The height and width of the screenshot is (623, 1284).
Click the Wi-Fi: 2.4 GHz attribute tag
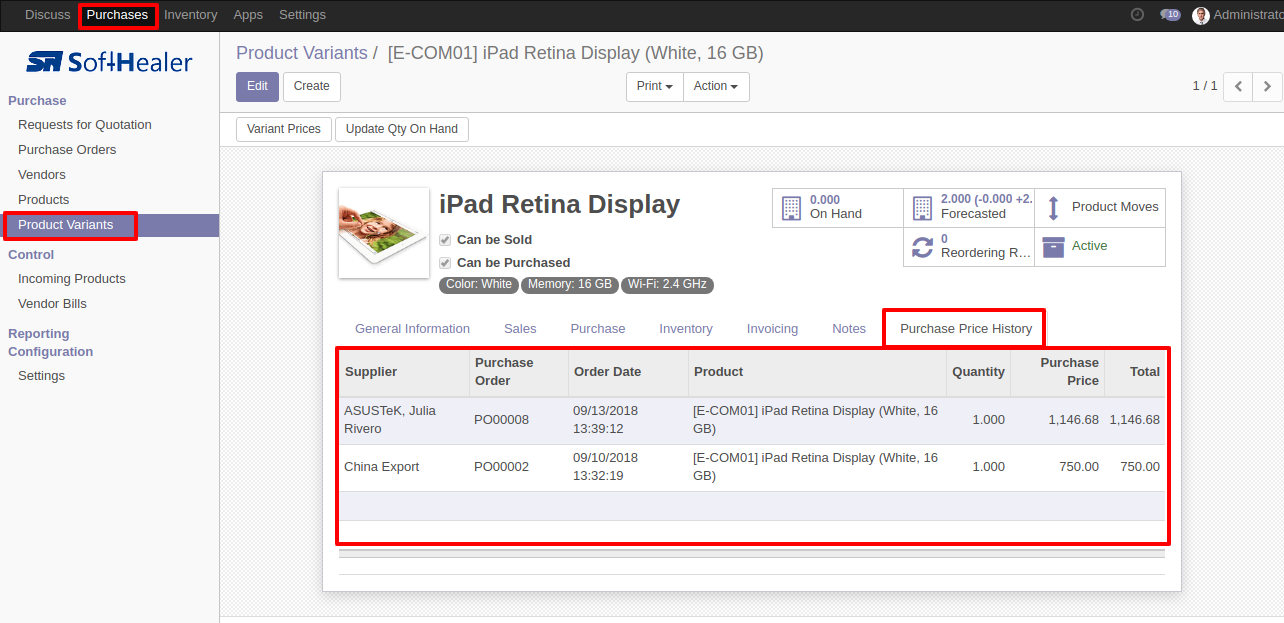pyautogui.click(x=668, y=285)
